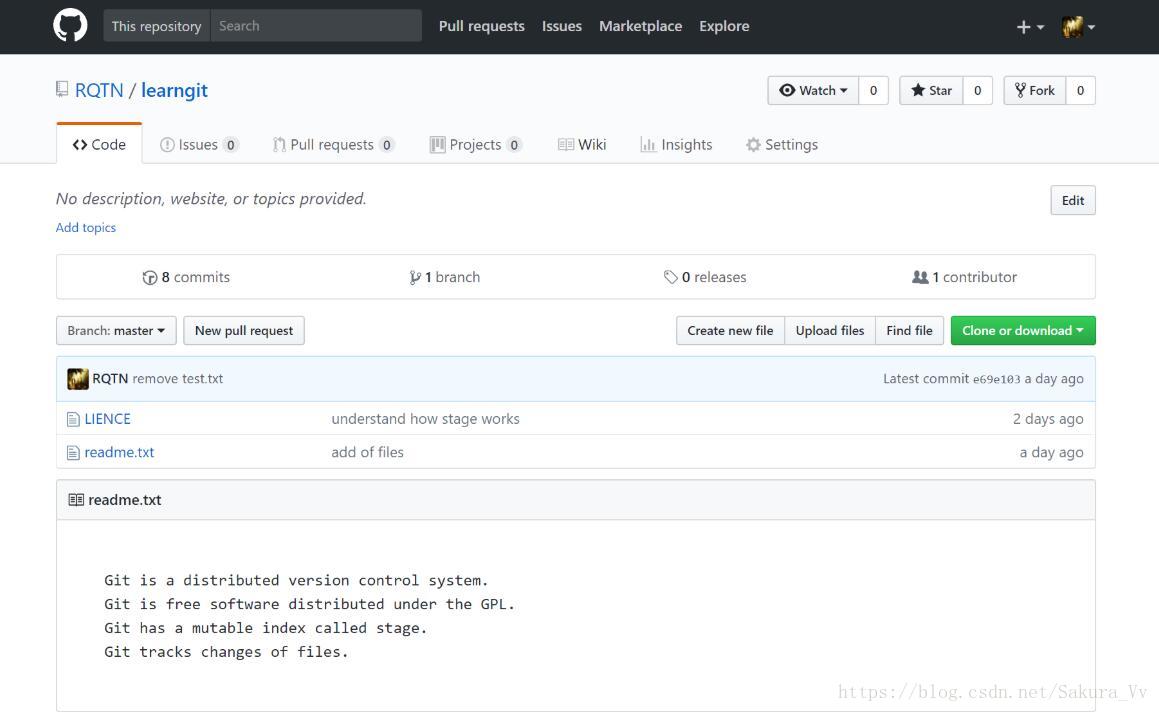
Task: Open the Projects tab
Action: pos(476,145)
